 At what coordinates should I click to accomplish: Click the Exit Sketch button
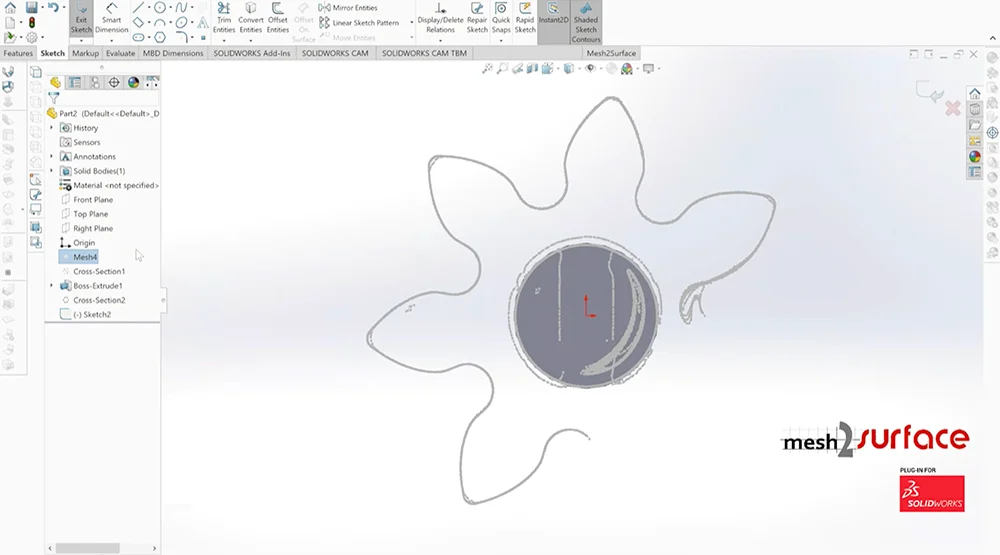click(x=81, y=19)
